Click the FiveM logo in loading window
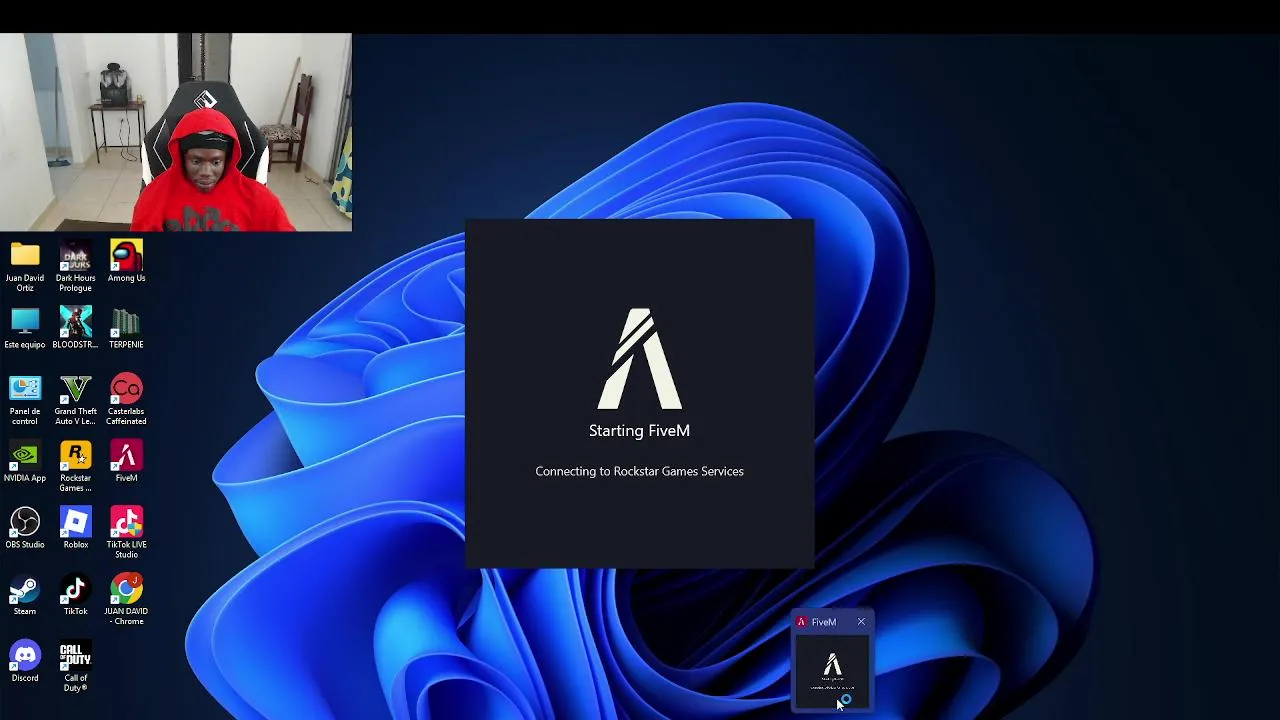 640,359
